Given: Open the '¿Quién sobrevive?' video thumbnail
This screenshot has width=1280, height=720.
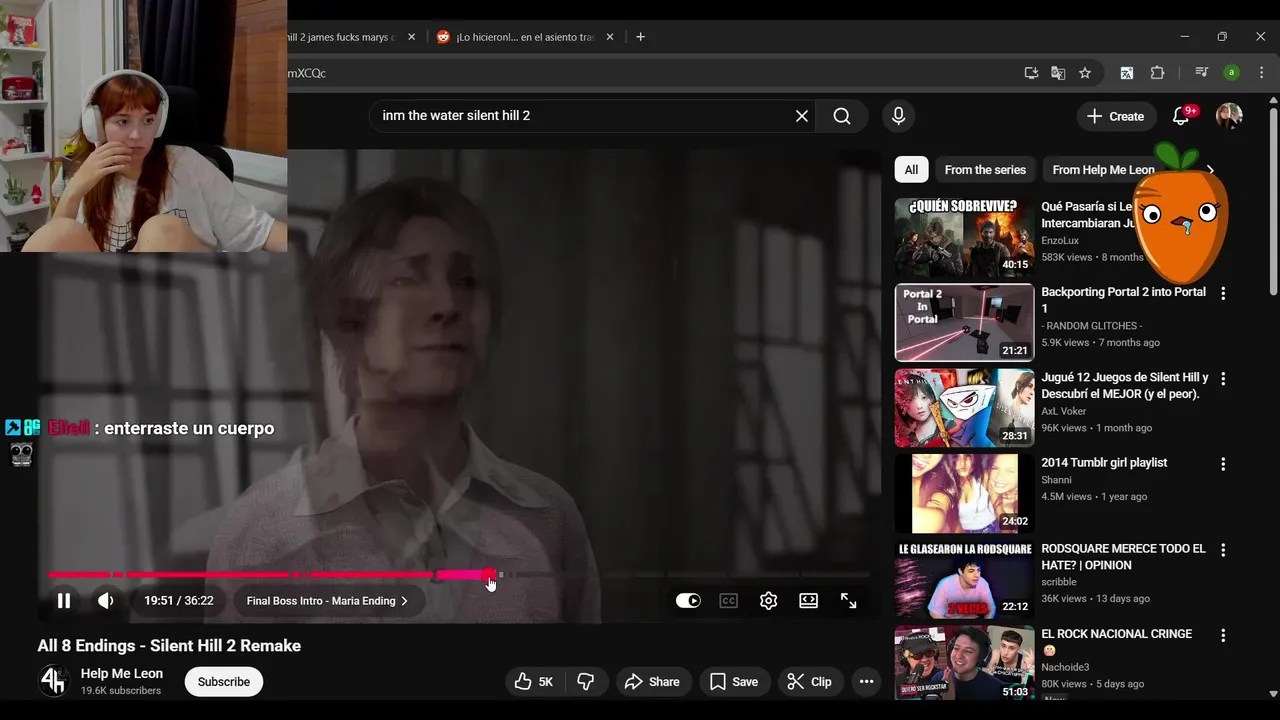Looking at the screenshot, I should pos(964,237).
